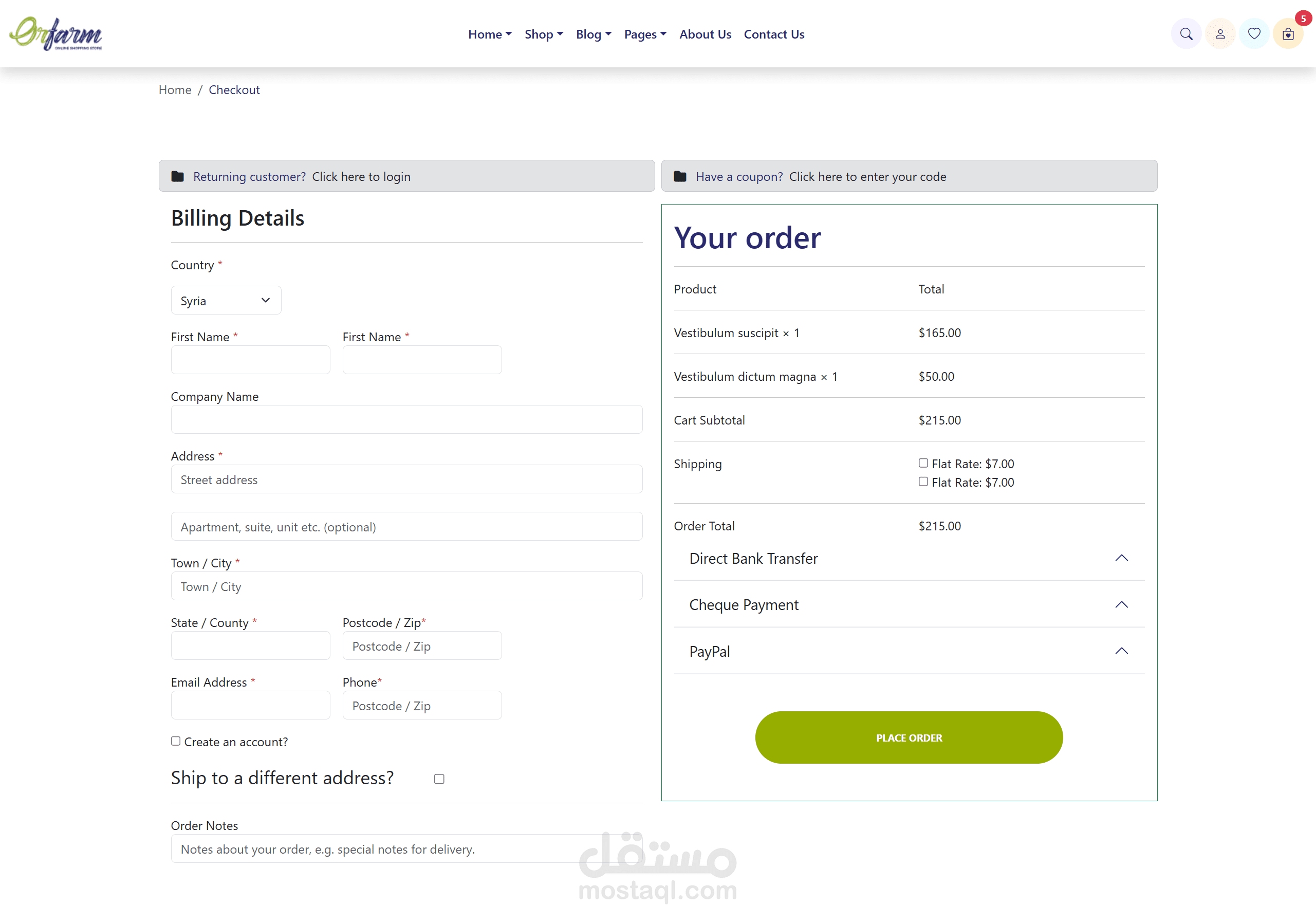Viewport: 1316px width, 923px height.
Task: Open the shopping cart bag icon
Action: click(1287, 34)
